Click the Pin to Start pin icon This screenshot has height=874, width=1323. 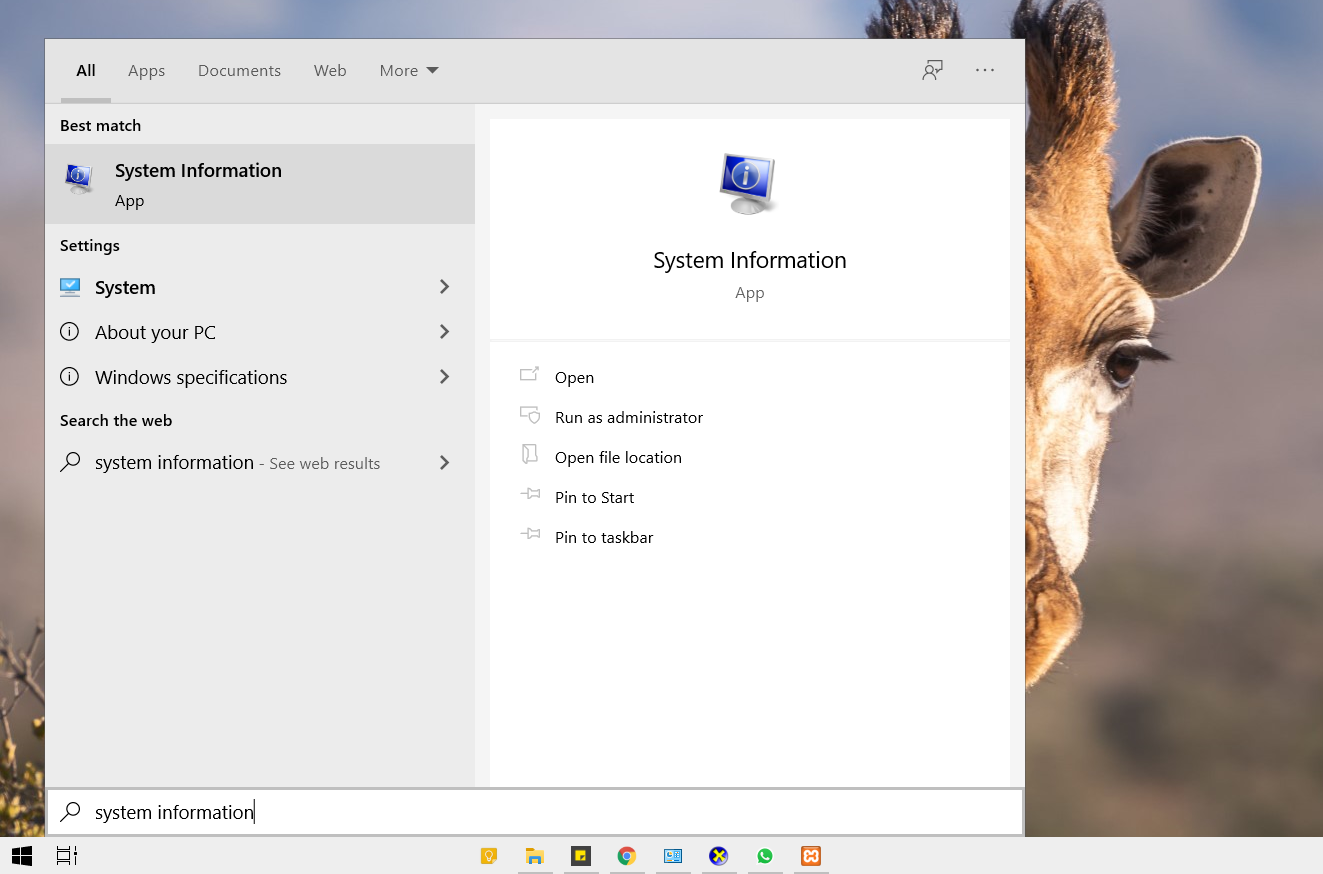tap(529, 495)
